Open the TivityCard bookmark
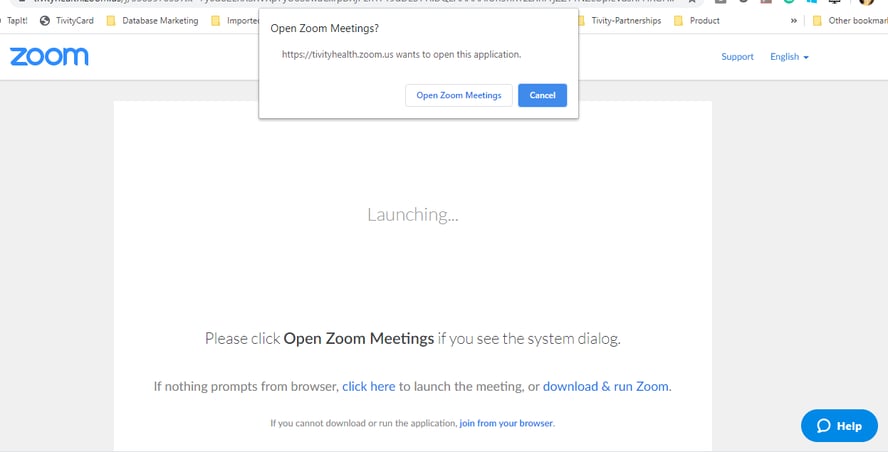Image resolution: width=888 pixels, height=452 pixels. pos(67,21)
